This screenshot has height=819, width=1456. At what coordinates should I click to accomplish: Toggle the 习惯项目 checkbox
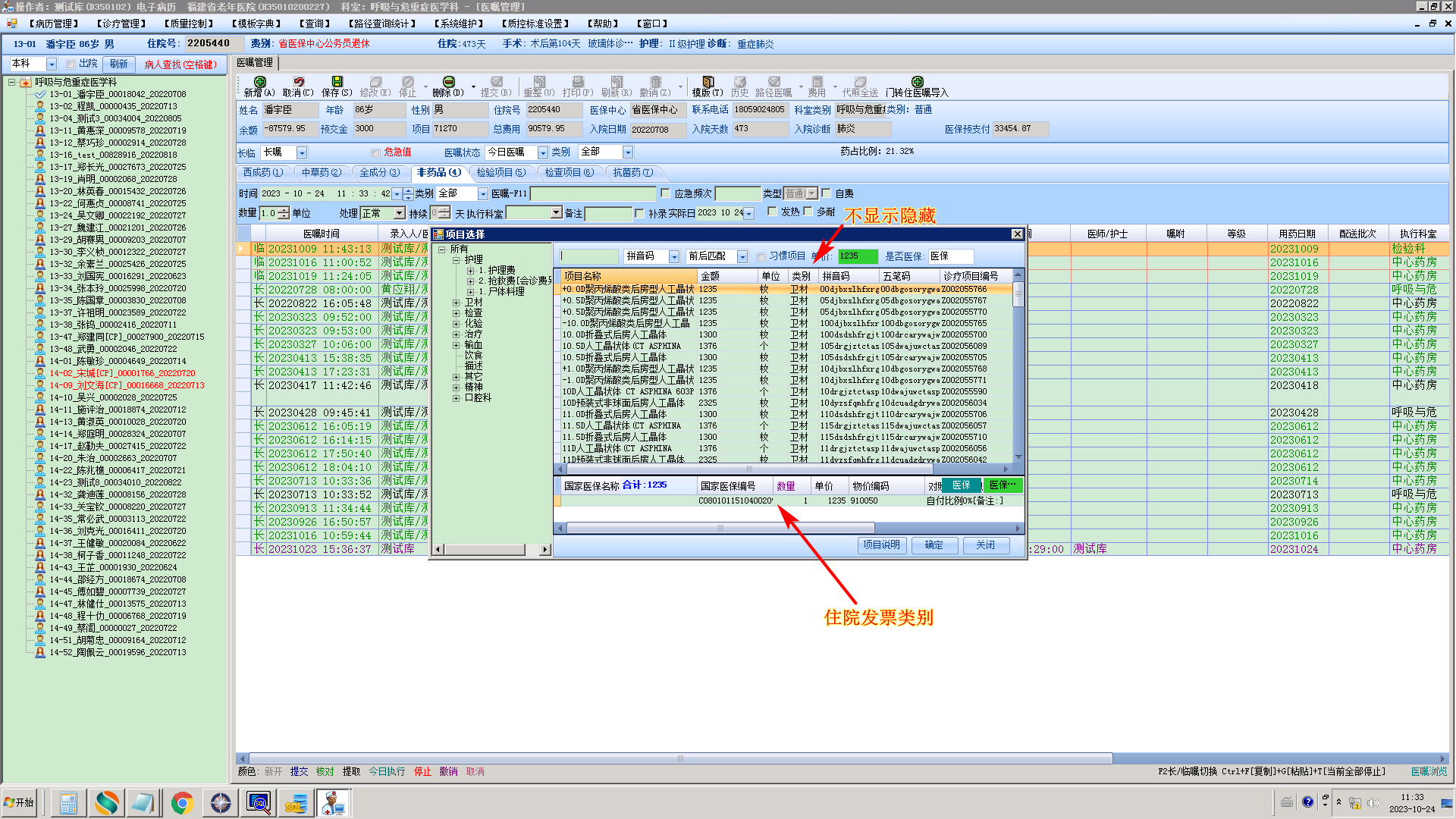[x=761, y=257]
